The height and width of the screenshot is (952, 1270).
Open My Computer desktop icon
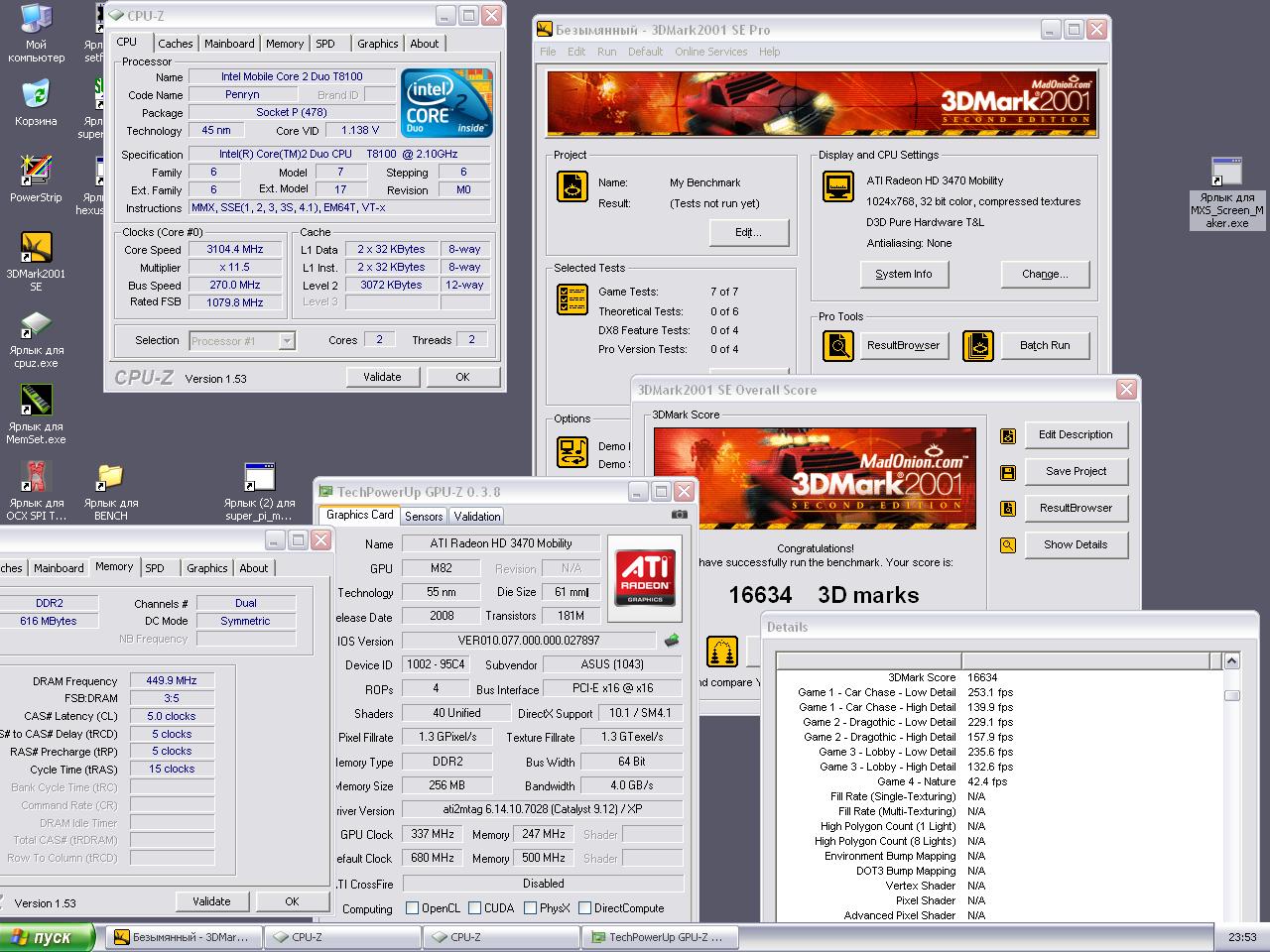click(36, 33)
